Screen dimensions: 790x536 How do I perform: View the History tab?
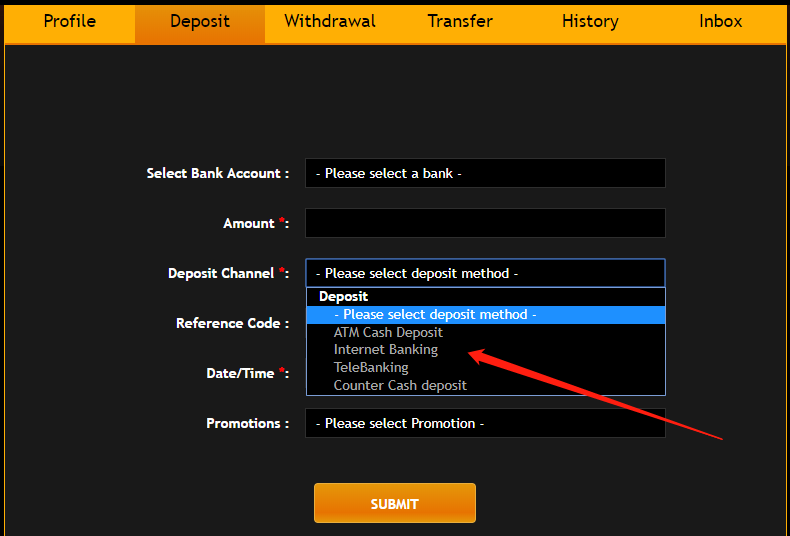pos(590,22)
